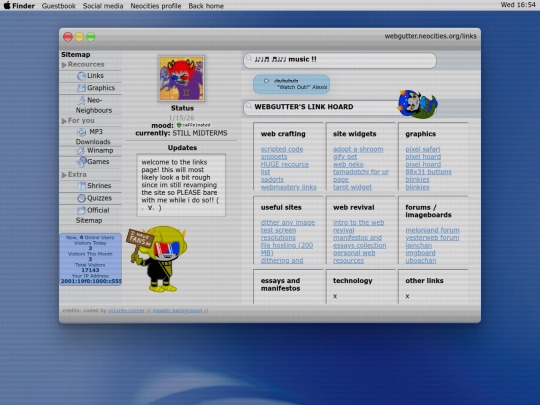Click the Official Sitemap icon
This screenshot has width=540, height=405.
pos(81,210)
